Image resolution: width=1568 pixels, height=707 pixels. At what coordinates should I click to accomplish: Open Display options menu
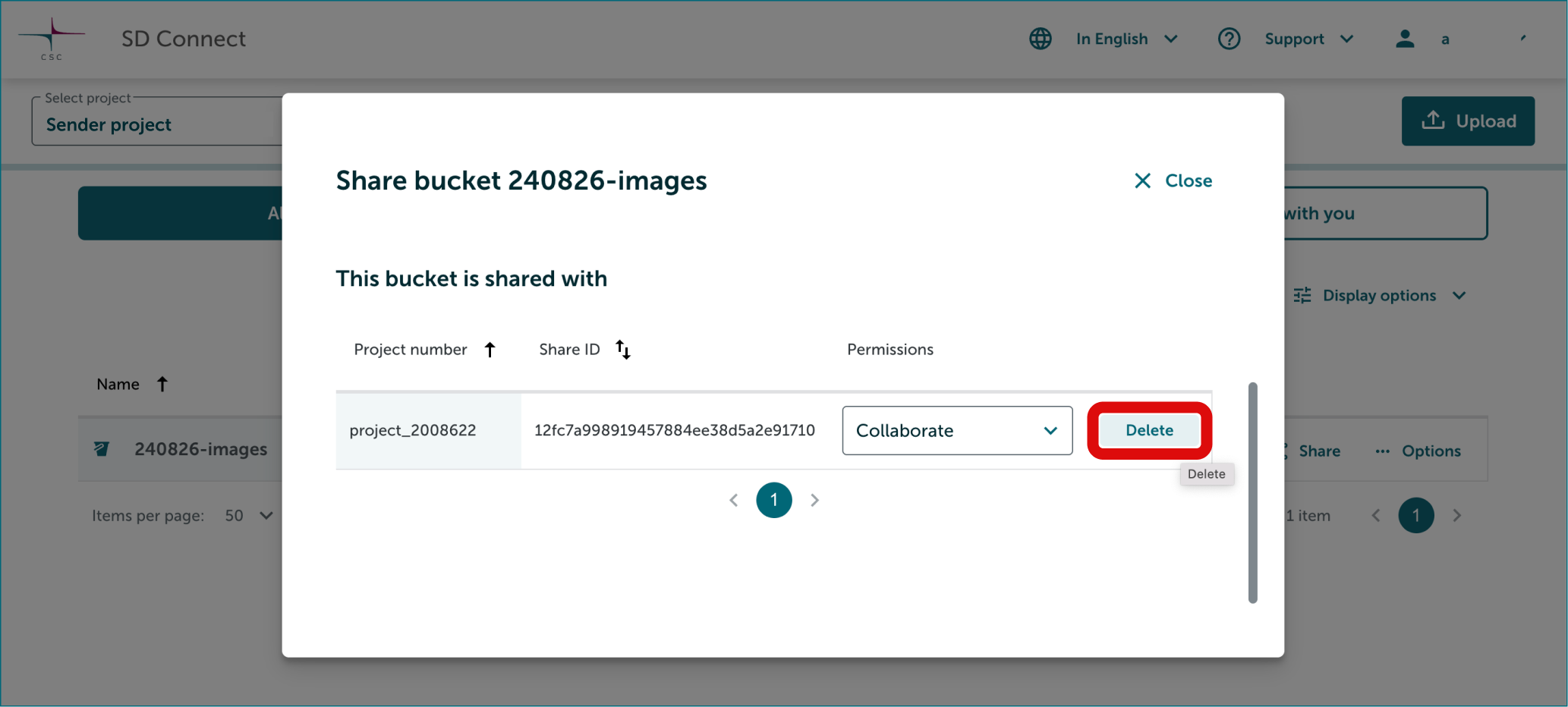tap(1380, 295)
